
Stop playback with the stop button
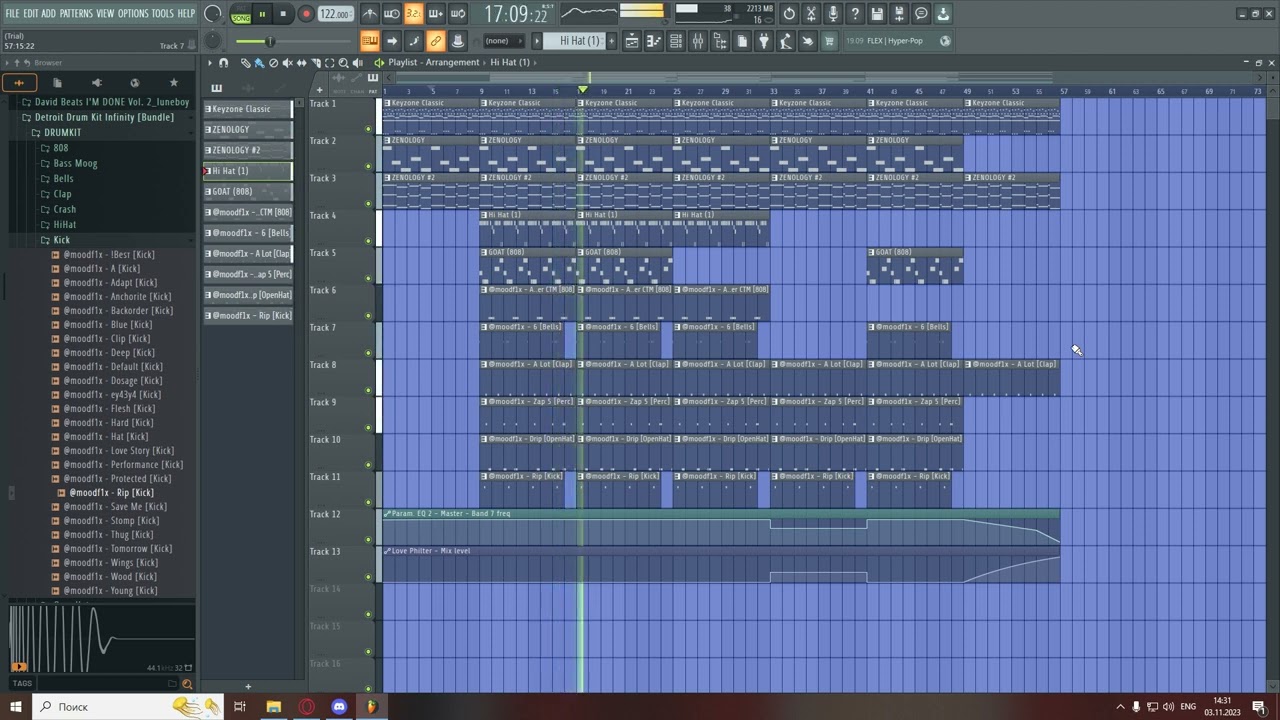tap(283, 14)
